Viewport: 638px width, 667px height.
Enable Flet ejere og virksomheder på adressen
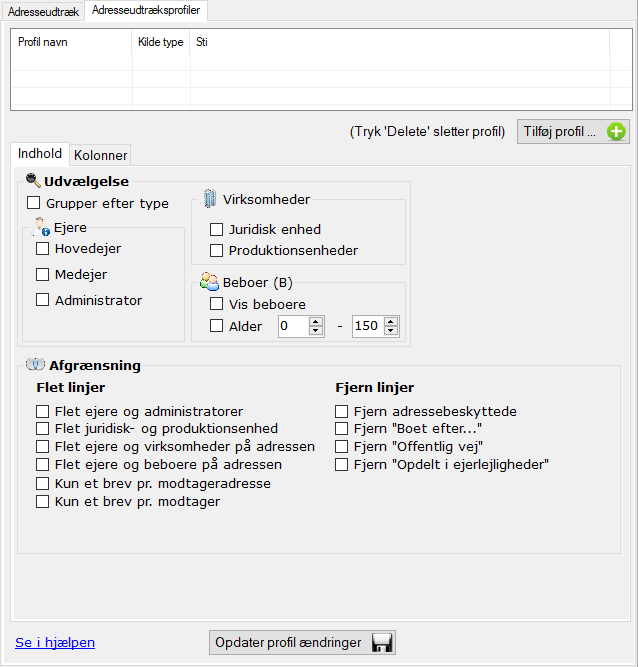[43, 446]
